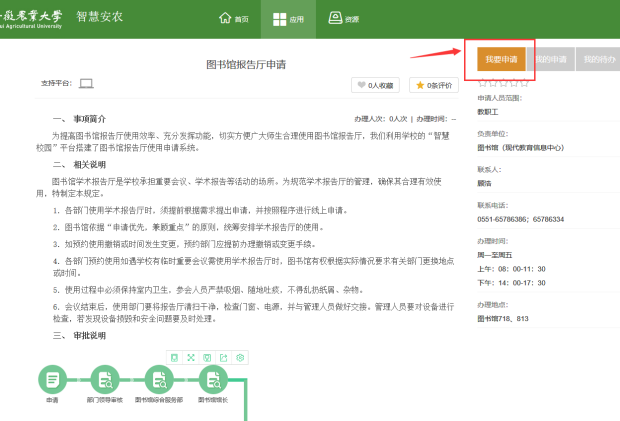Screen dimensions: 620x421
Task: Select the 图书馆馆长 workflow node icon
Action: (x=212, y=379)
